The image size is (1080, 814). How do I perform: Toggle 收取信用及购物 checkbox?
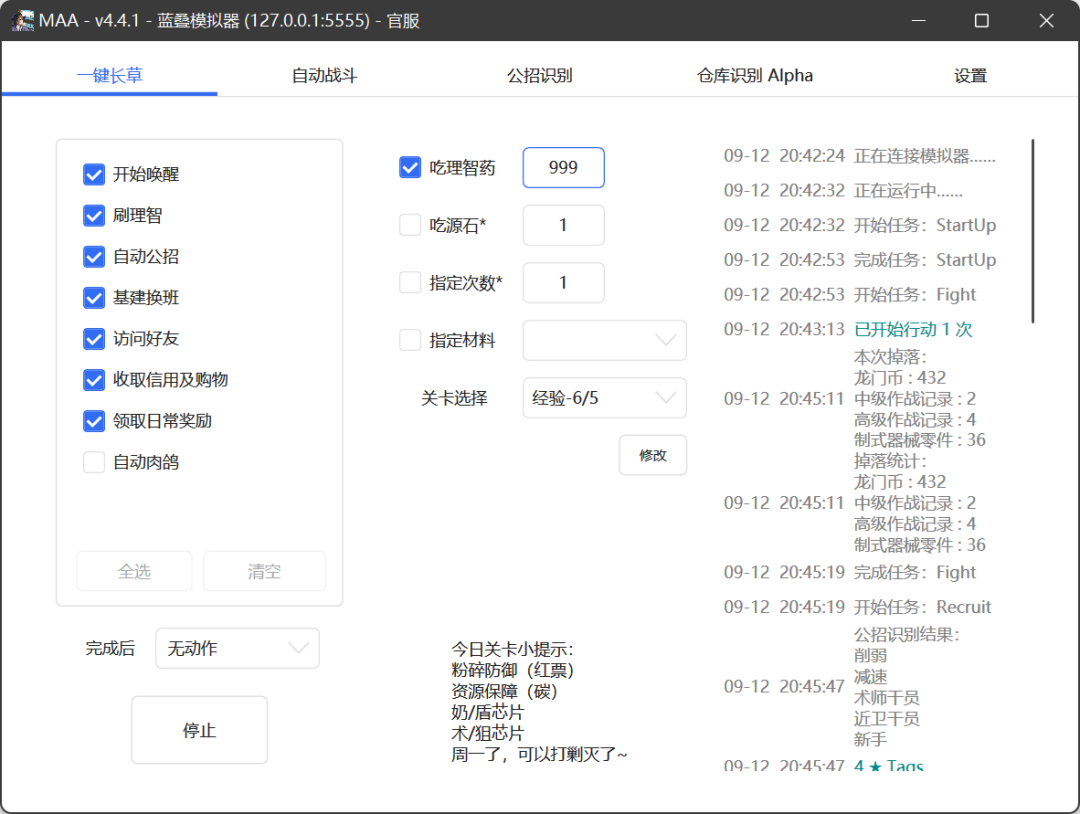point(94,380)
